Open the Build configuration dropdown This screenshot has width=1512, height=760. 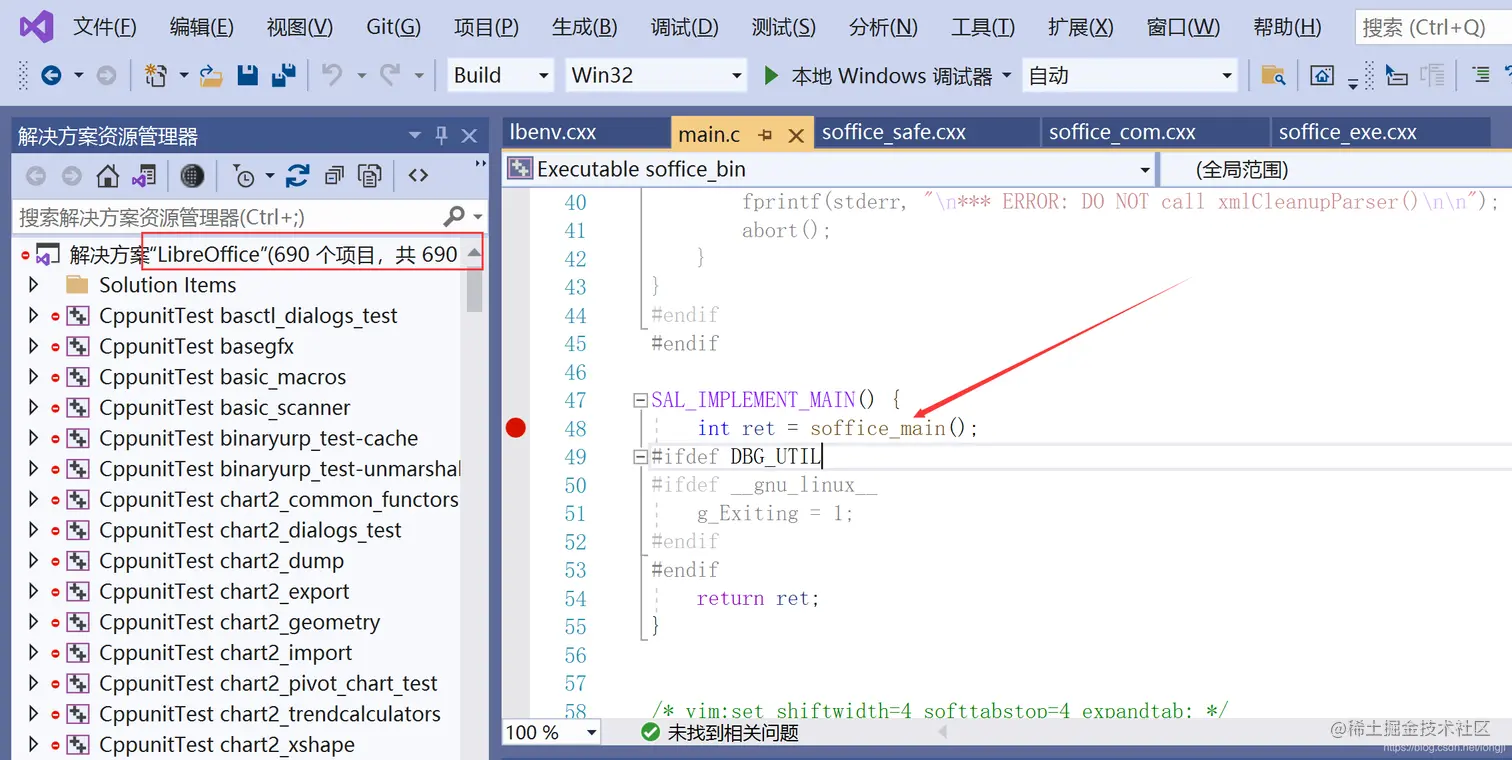[499, 75]
